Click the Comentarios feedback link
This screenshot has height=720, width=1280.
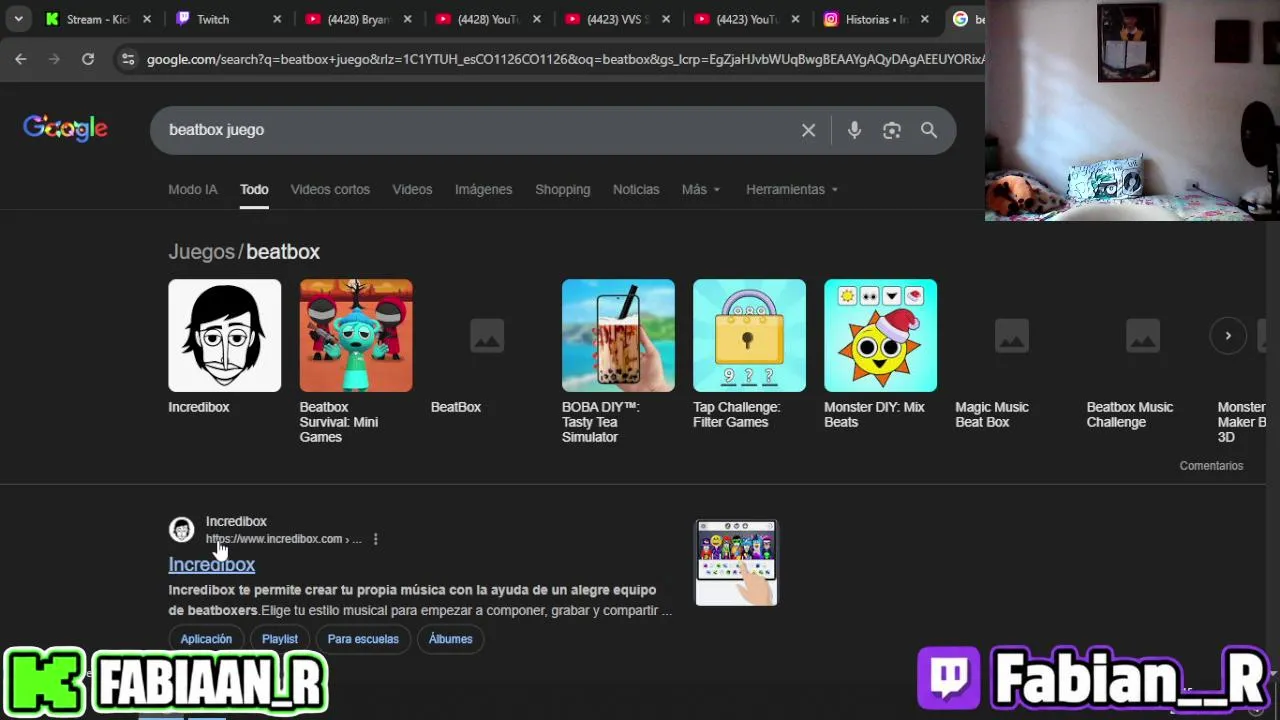(x=1211, y=466)
